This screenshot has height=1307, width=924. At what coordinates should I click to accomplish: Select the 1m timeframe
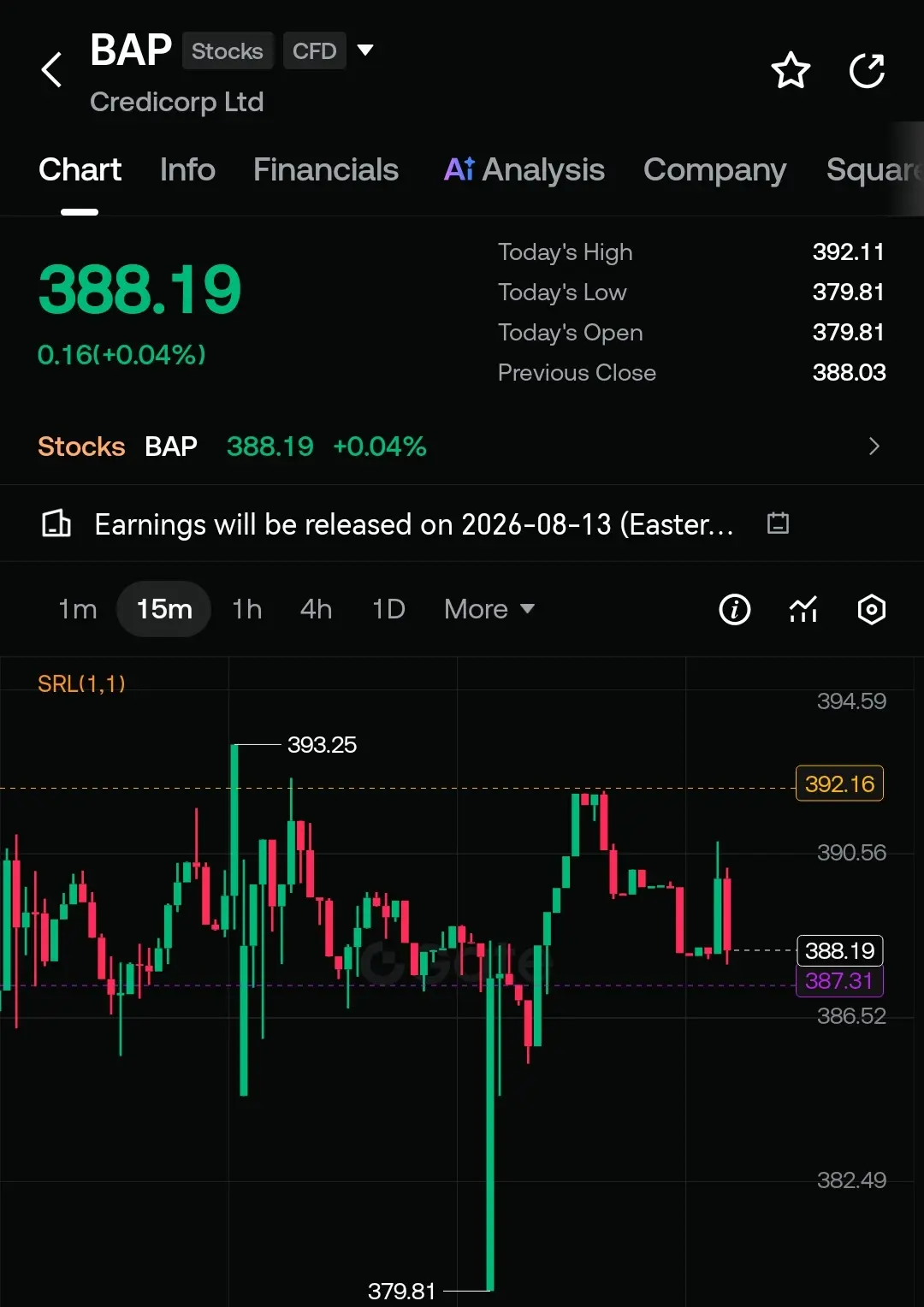coord(77,609)
